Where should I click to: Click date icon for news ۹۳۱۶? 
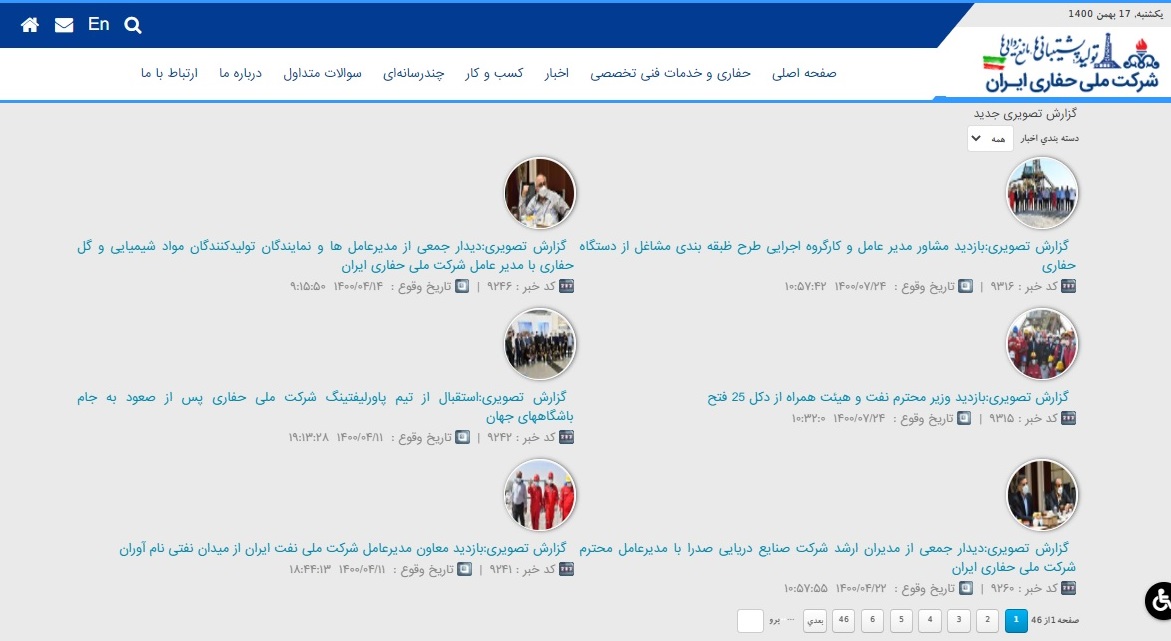(966, 286)
